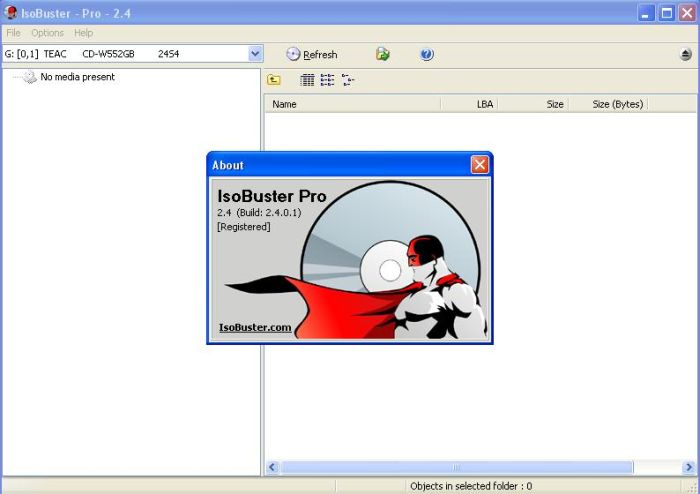Maximize the IsoBuster window
This screenshot has height=494, width=700.
click(667, 13)
